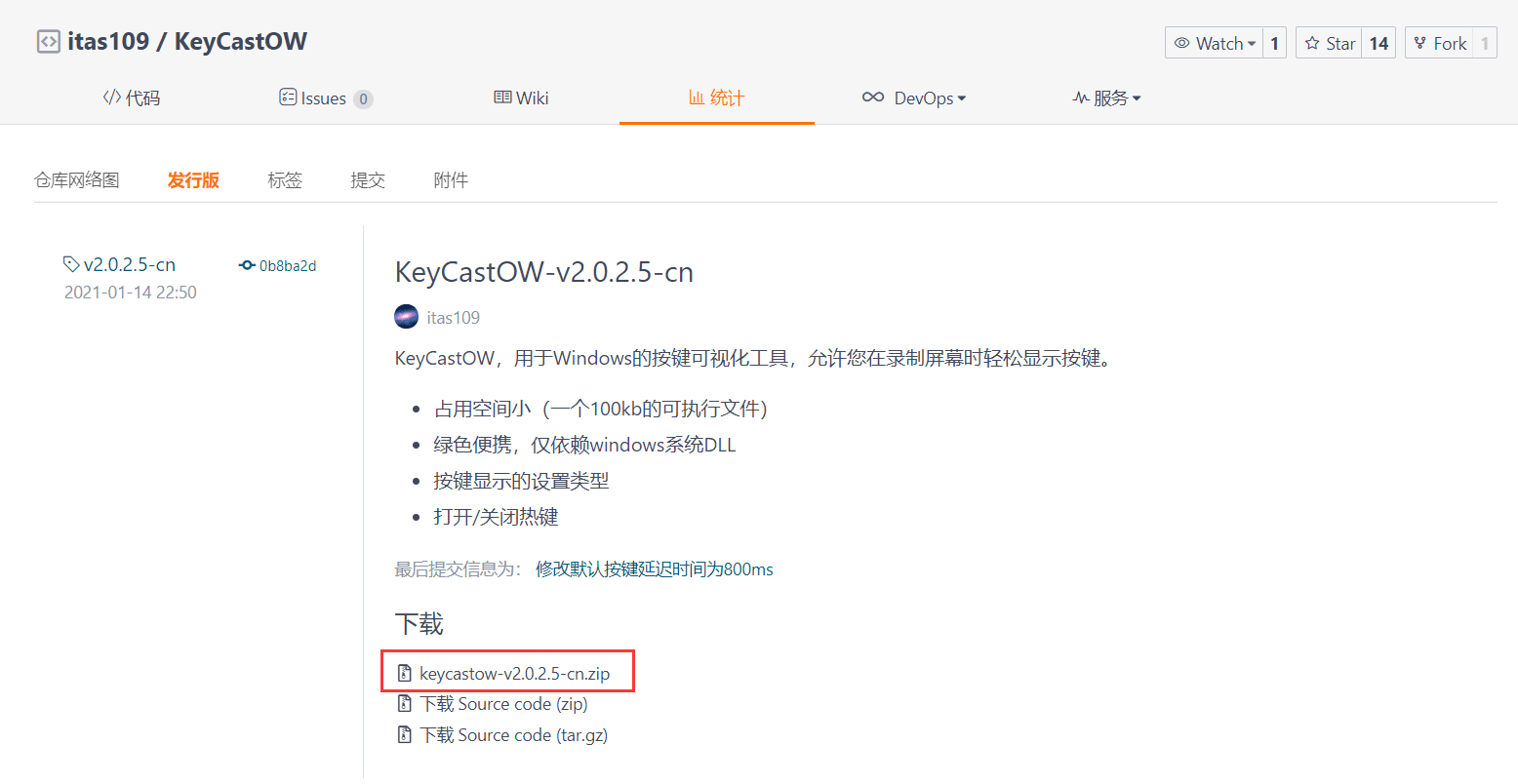
Task: Open the itas109 owner link
Action: click(108, 42)
